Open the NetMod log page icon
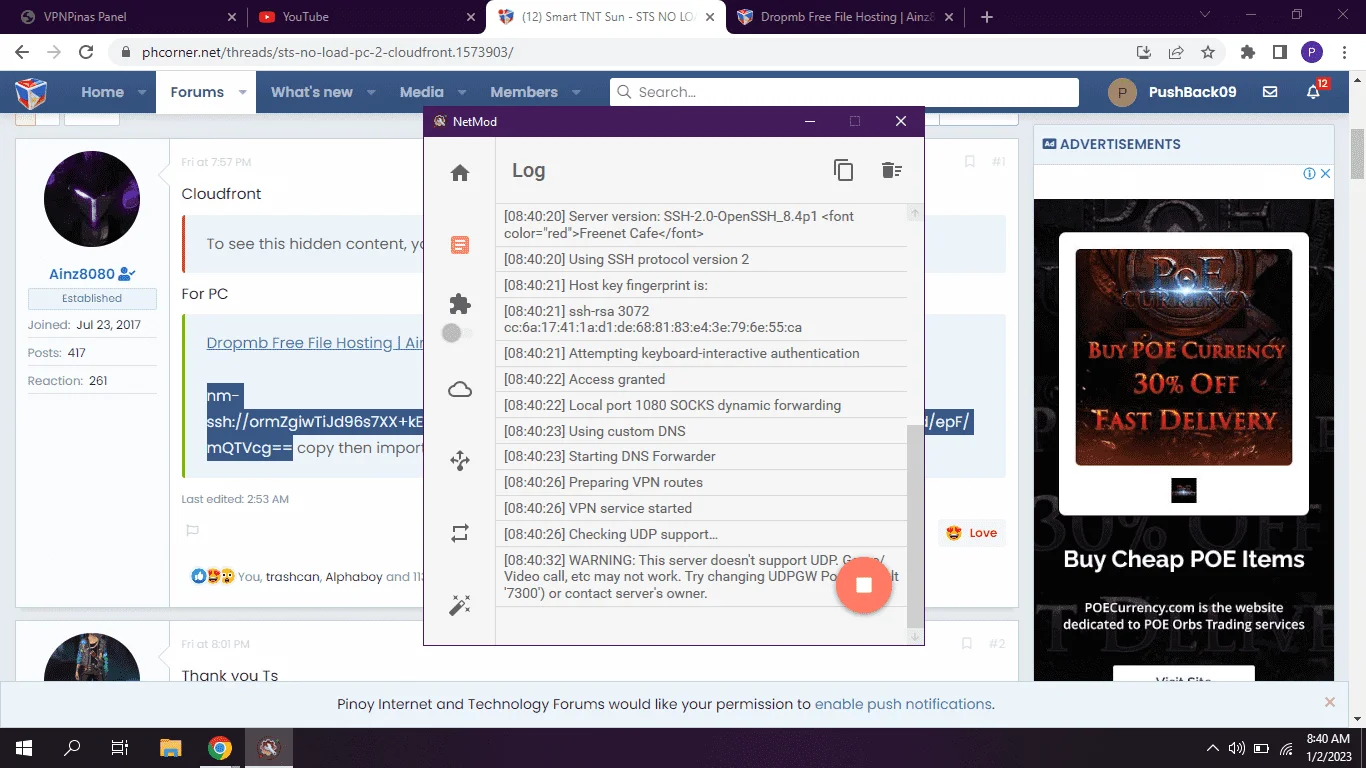1366x768 pixels. pos(460,245)
